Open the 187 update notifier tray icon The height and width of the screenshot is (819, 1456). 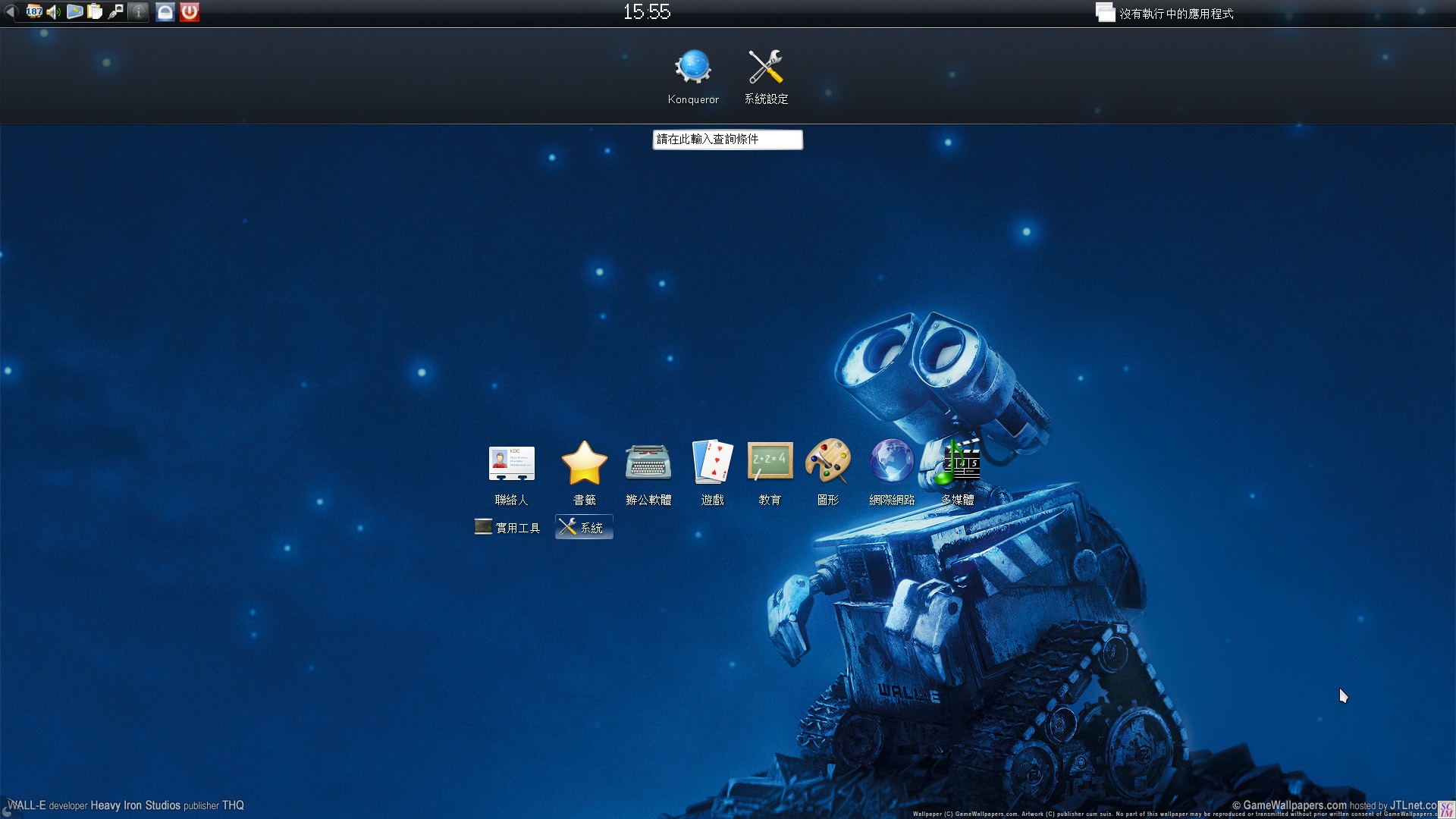(x=34, y=11)
